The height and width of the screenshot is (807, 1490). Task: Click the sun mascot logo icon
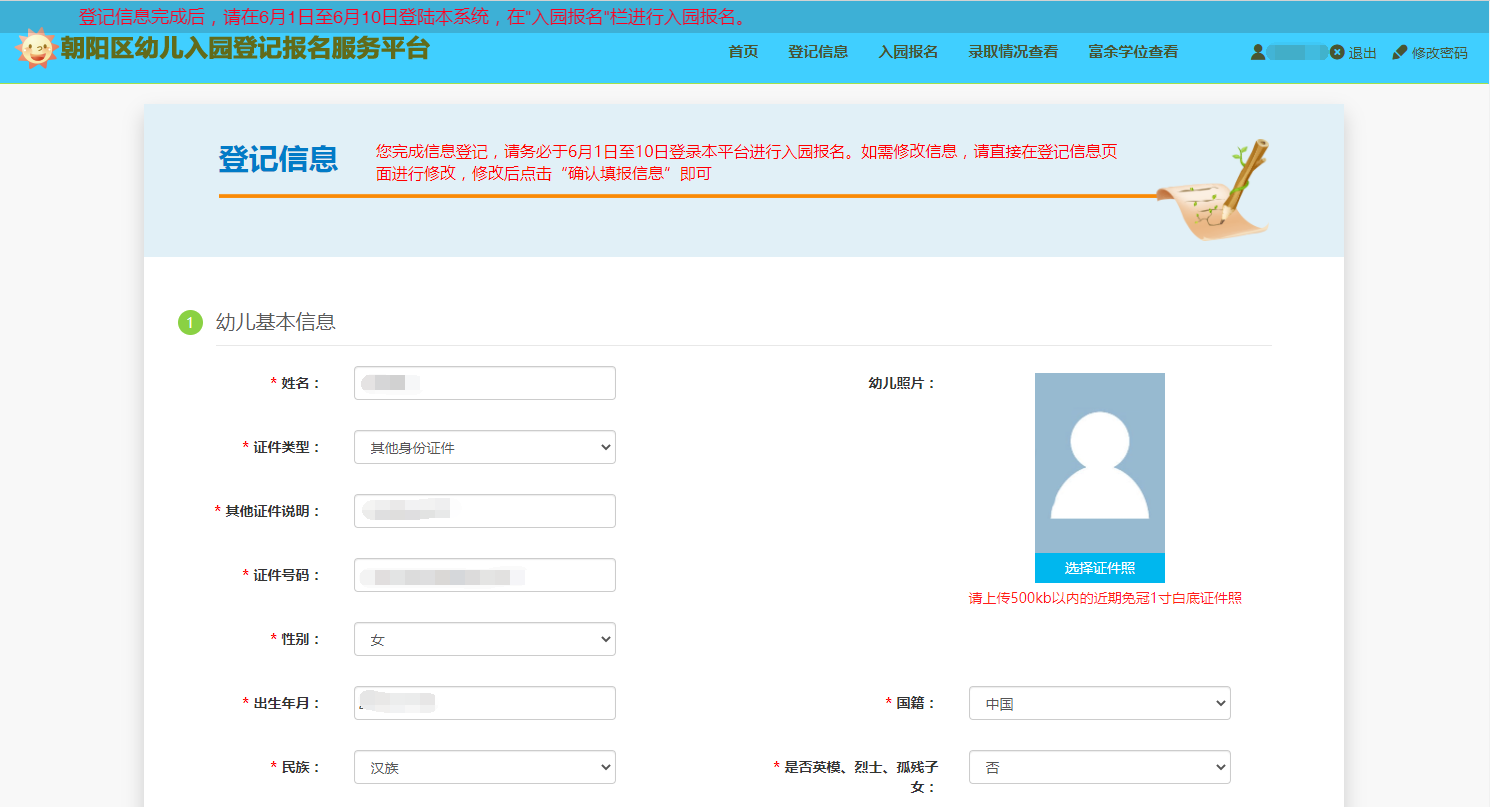point(36,49)
